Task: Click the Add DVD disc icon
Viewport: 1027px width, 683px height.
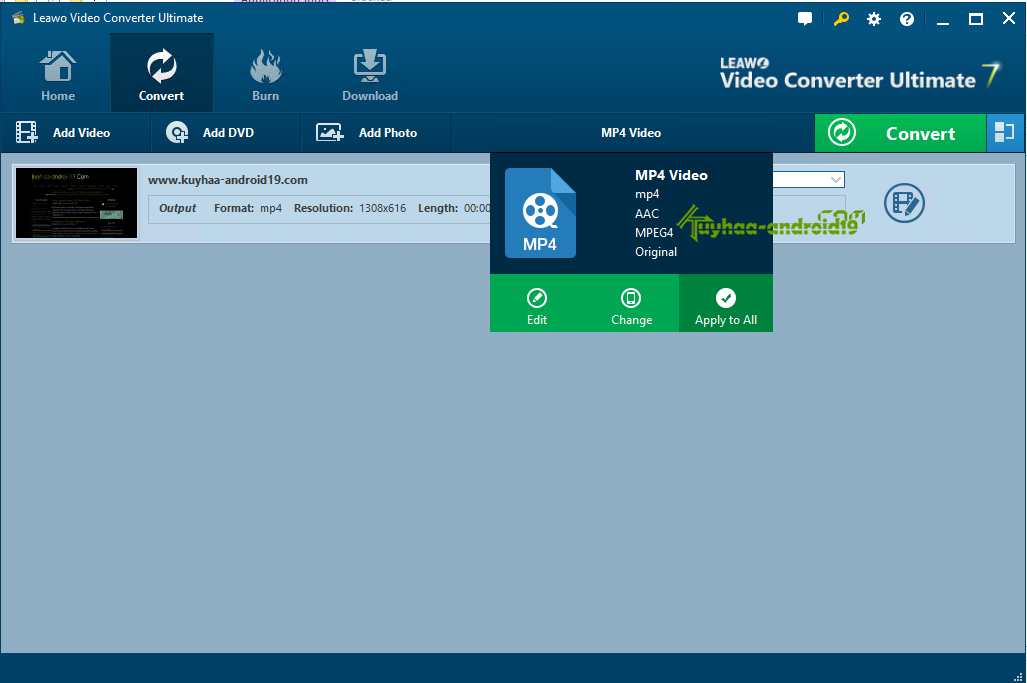Action: tap(177, 132)
